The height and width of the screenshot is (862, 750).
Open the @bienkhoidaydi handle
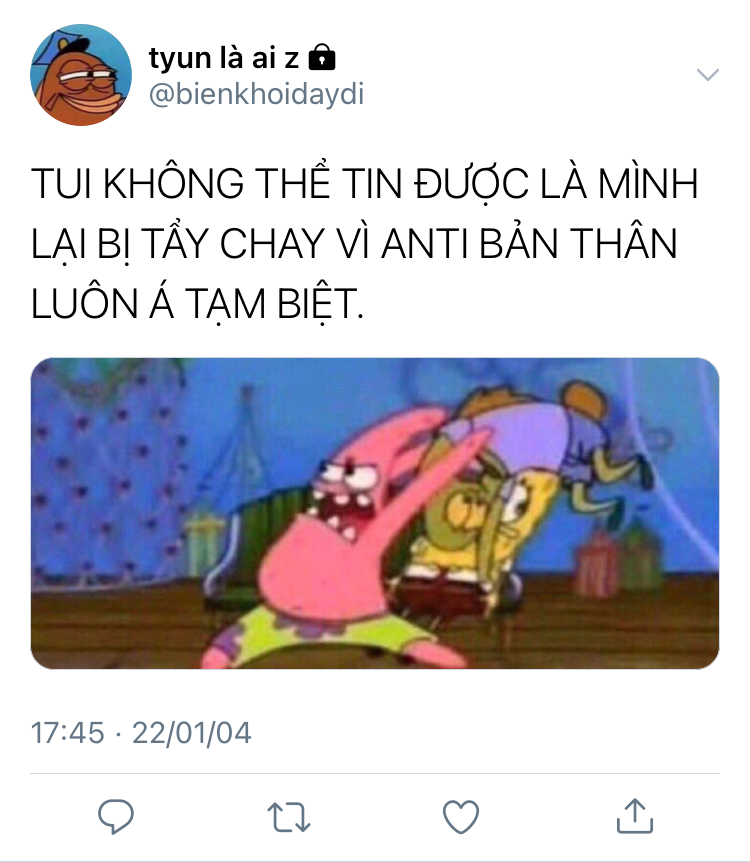(256, 93)
